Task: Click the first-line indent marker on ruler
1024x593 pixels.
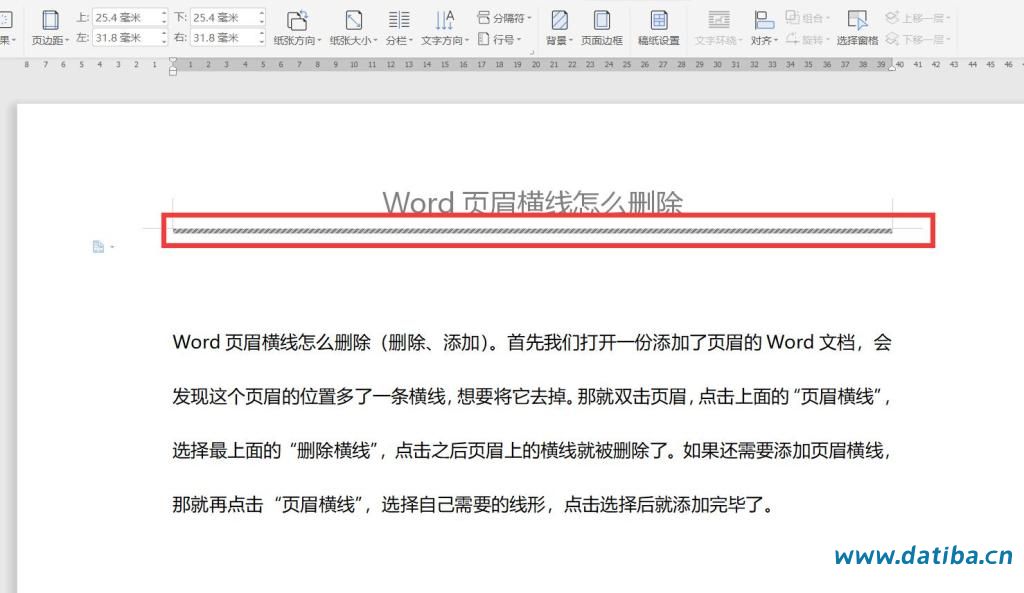Action: (x=172, y=61)
